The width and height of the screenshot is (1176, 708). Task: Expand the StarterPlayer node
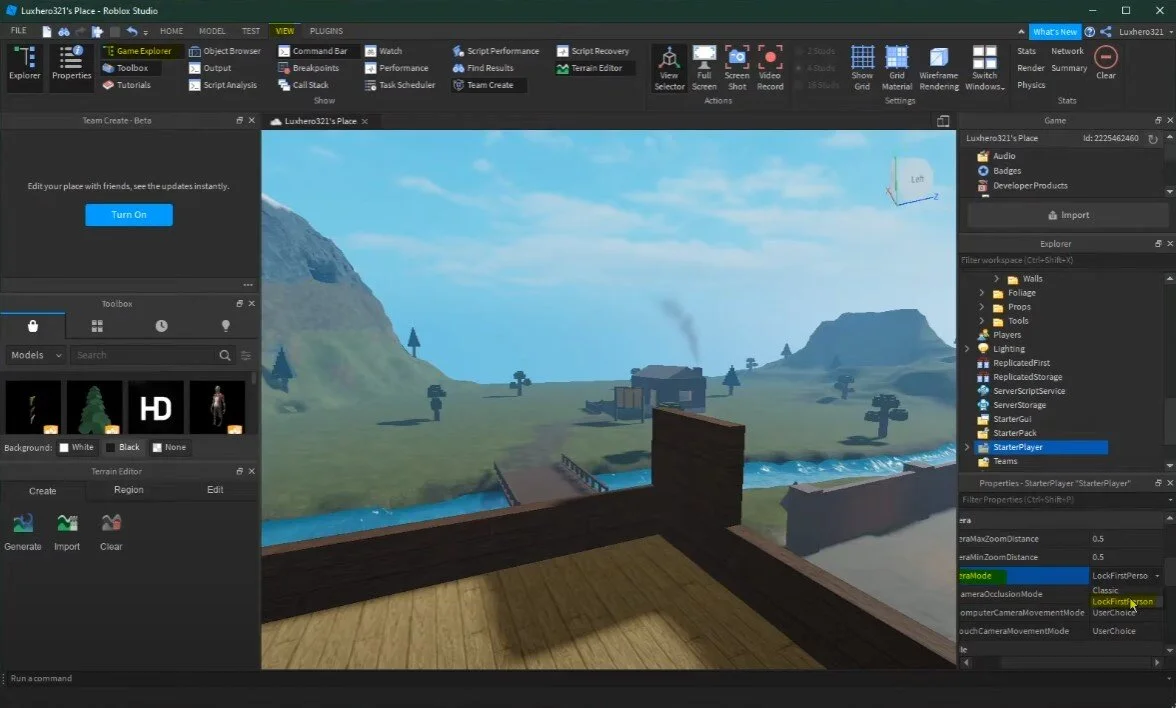tap(967, 448)
